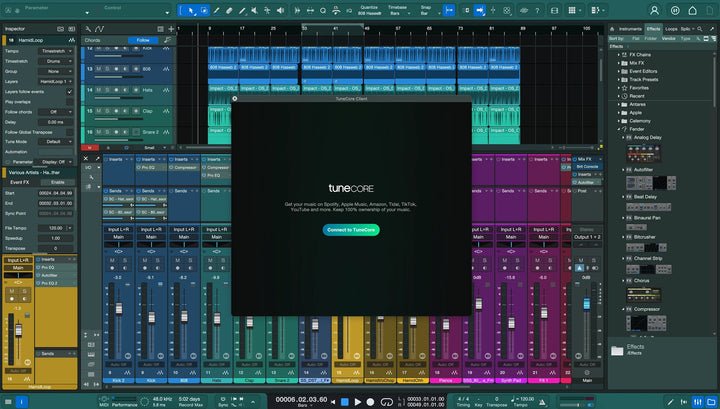Image resolution: width=720 pixels, height=409 pixels.
Task: Solo track 14 Hats
Action: click(x=107, y=90)
